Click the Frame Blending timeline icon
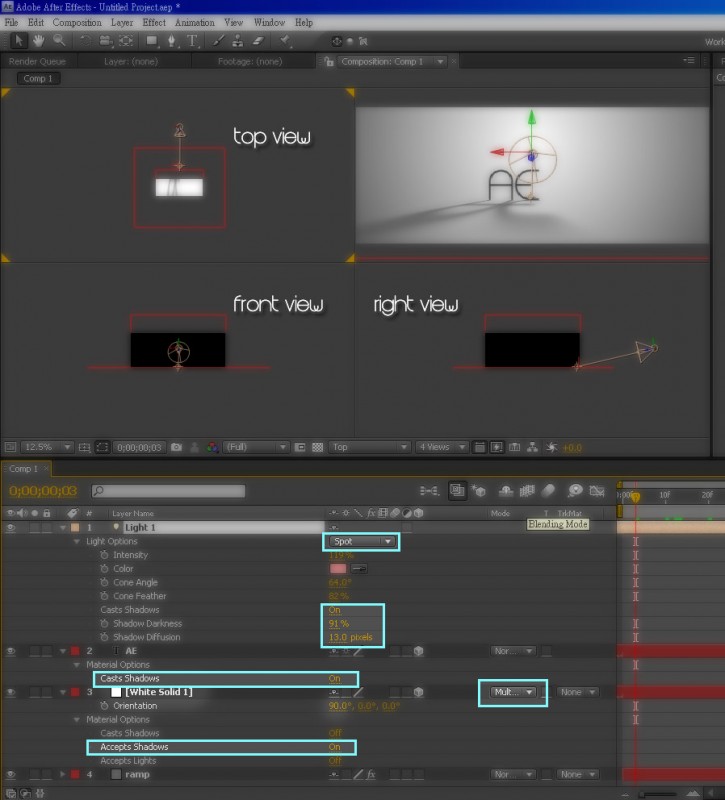 click(527, 491)
